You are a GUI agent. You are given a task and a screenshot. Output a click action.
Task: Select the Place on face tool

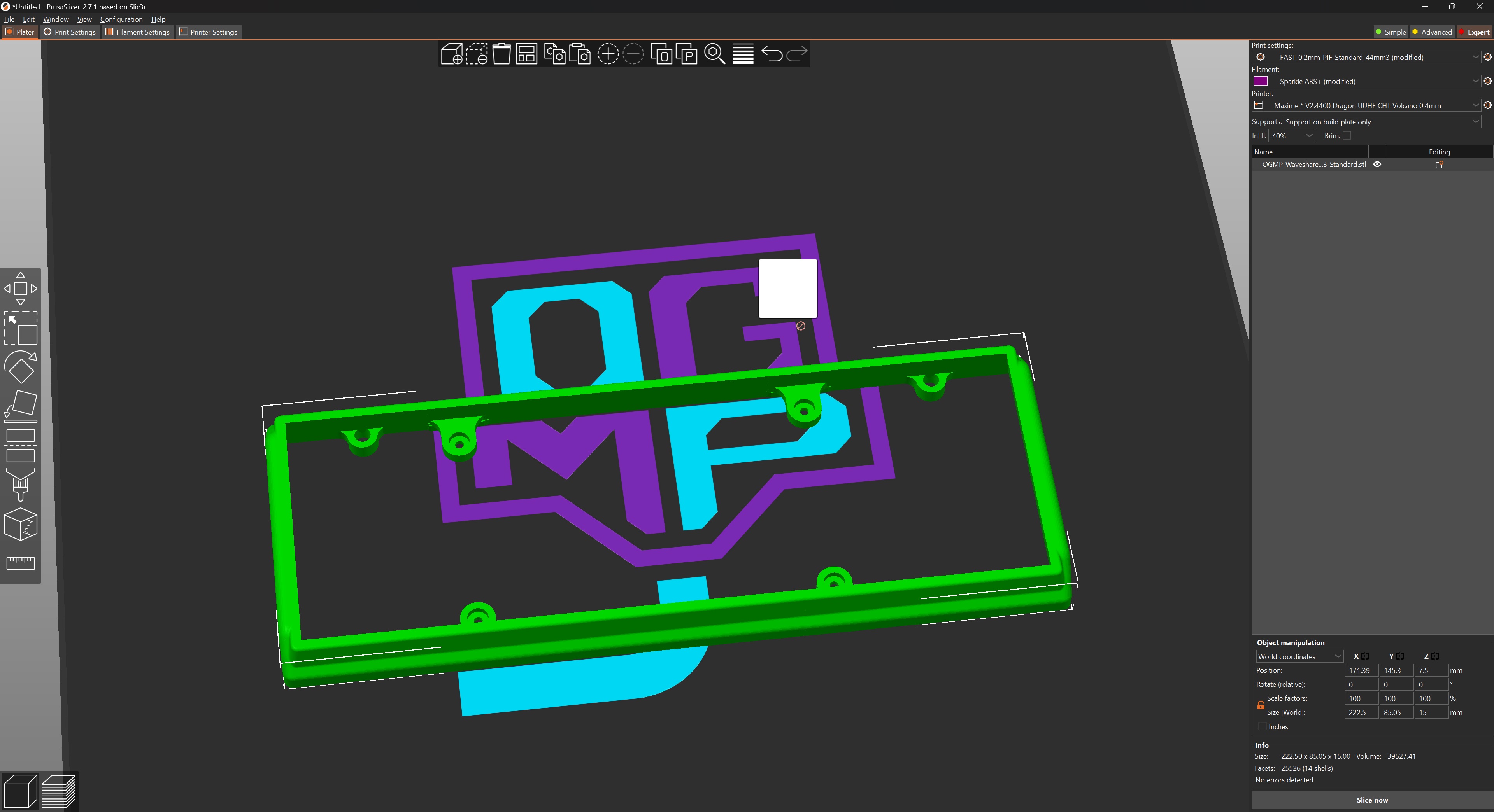(x=20, y=406)
